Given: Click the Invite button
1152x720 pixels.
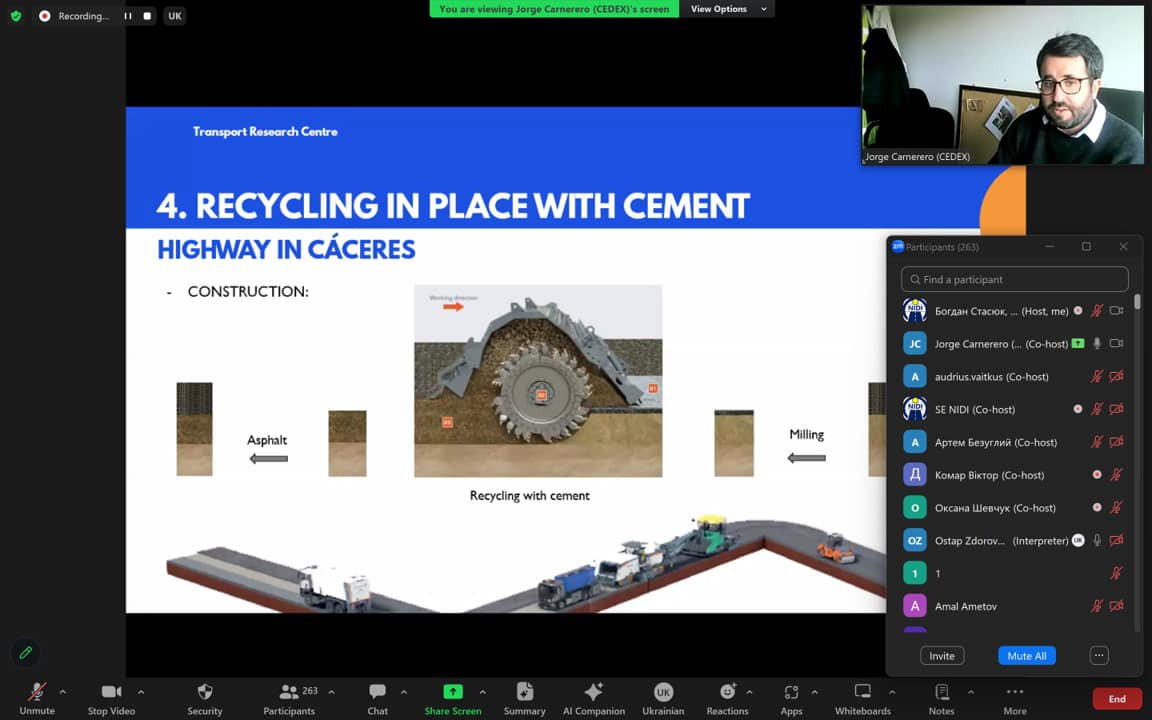Looking at the screenshot, I should [941, 656].
